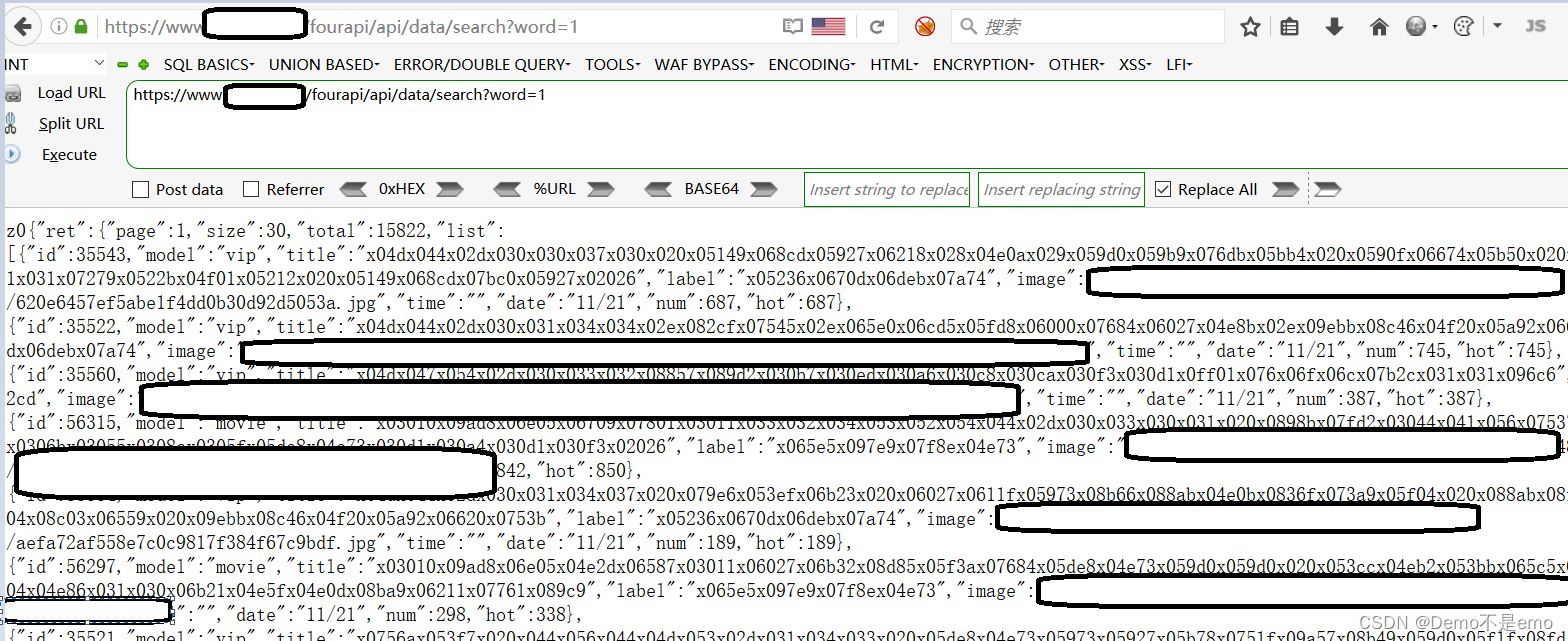Expand the globe icon dropdown arrow

tap(1435, 27)
